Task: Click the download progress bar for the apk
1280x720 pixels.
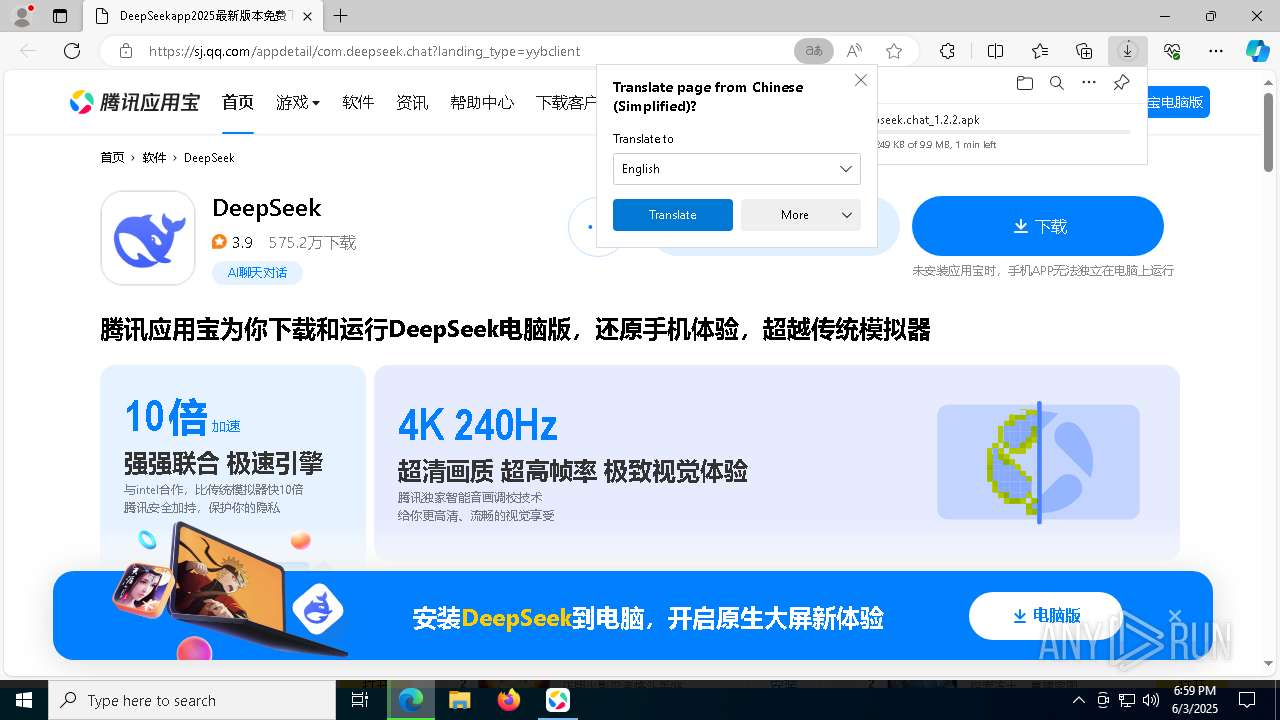Action: pyautogui.click(x=1003, y=132)
